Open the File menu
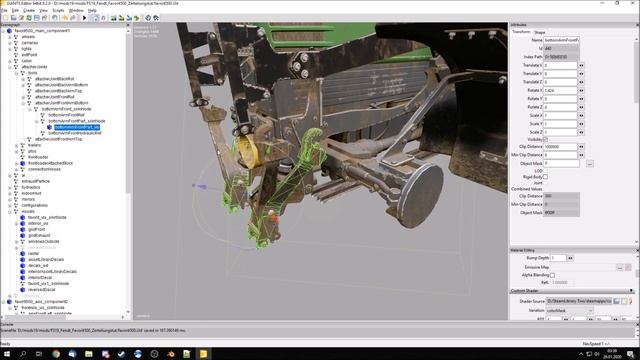 tap(4, 10)
